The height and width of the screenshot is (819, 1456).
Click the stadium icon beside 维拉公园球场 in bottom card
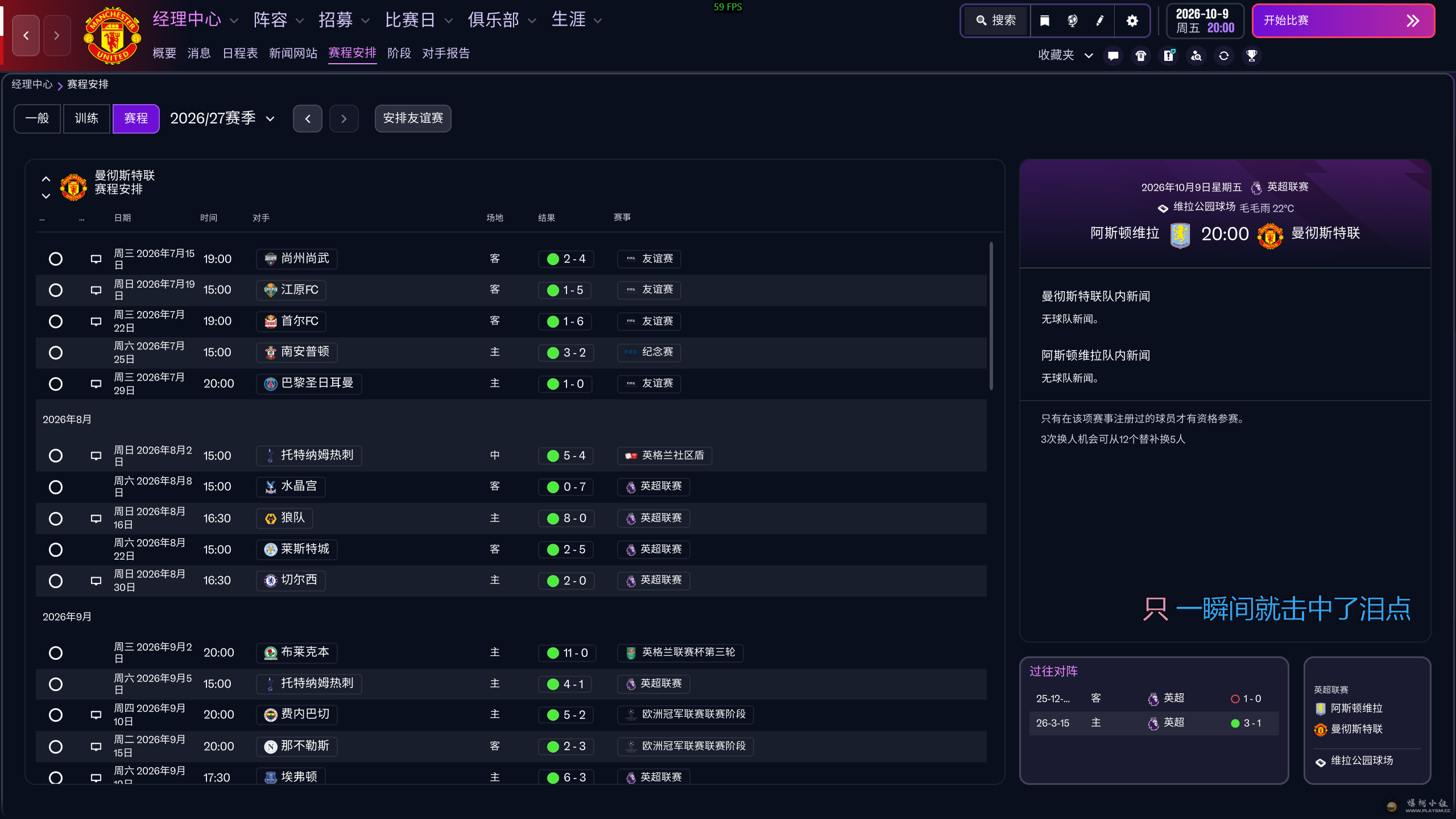[x=1321, y=762]
